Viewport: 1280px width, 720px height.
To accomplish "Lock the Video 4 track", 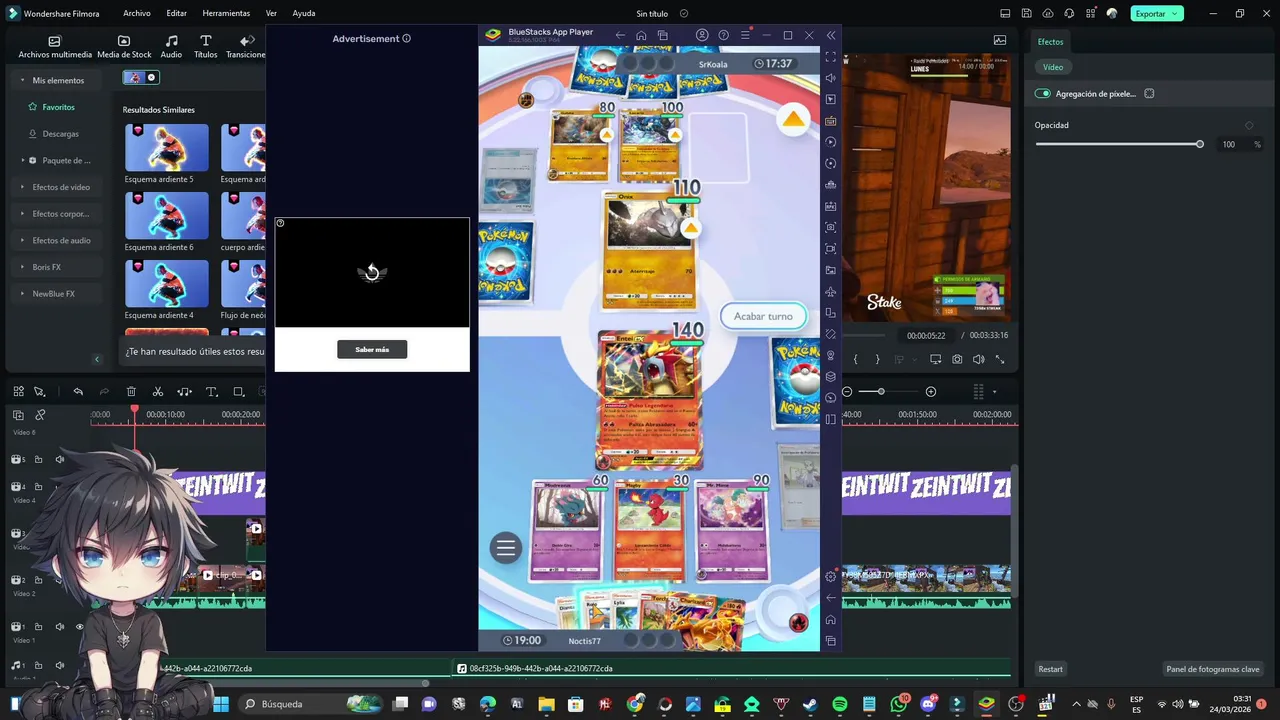I will pos(38,487).
